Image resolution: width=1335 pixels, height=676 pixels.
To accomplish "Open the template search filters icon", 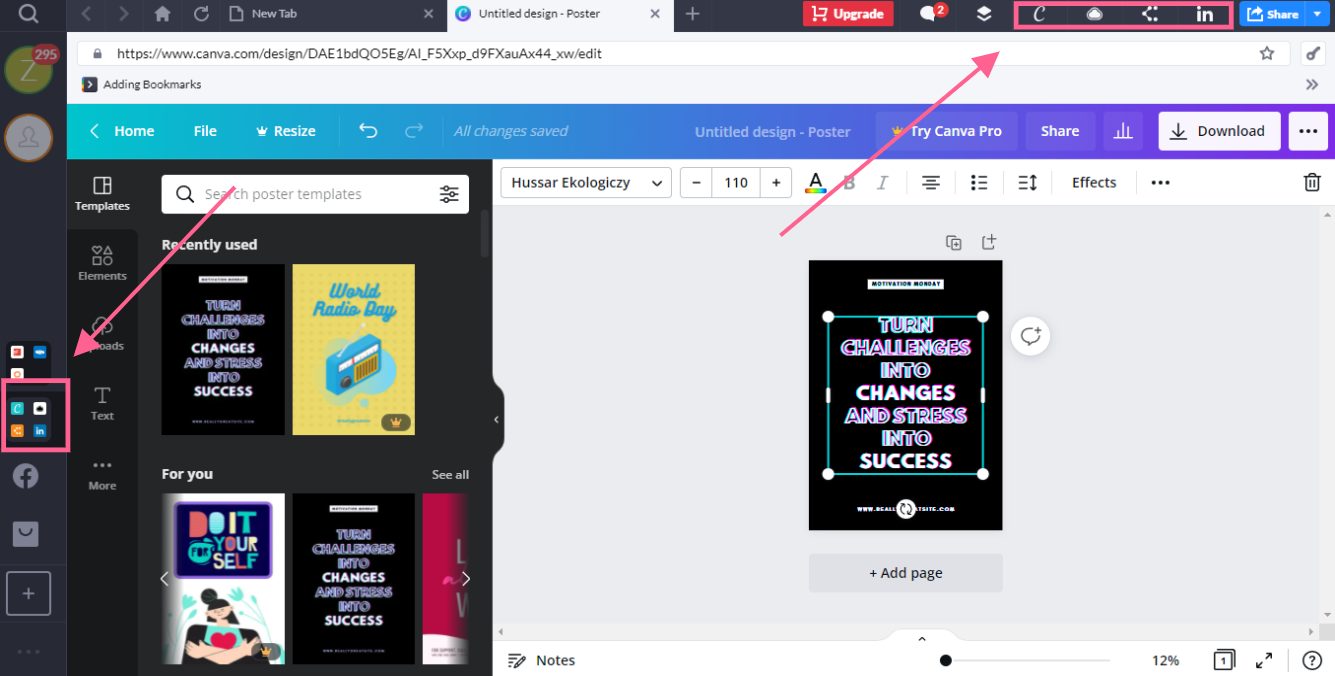I will [x=449, y=194].
